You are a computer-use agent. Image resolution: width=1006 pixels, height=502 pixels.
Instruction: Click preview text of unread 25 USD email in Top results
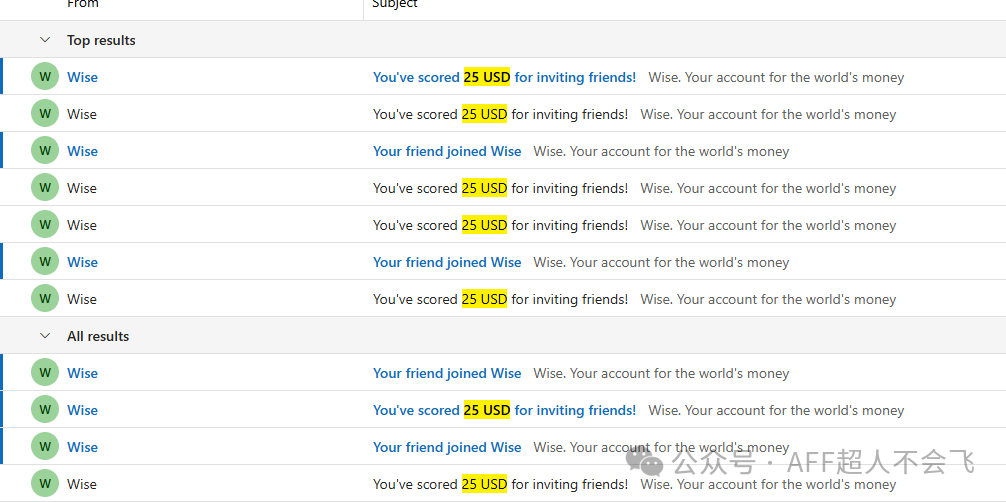[x=776, y=77]
